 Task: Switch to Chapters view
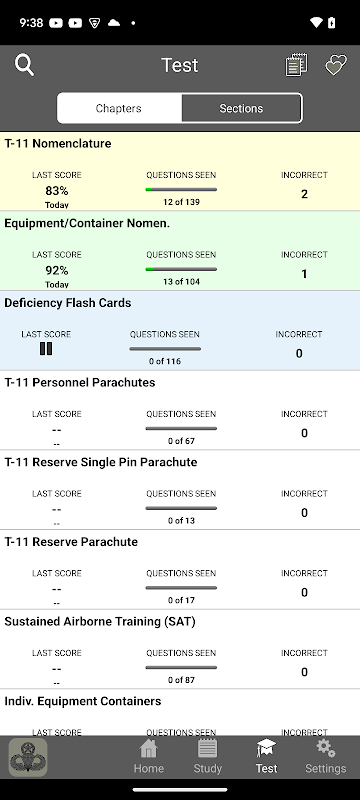[119, 108]
